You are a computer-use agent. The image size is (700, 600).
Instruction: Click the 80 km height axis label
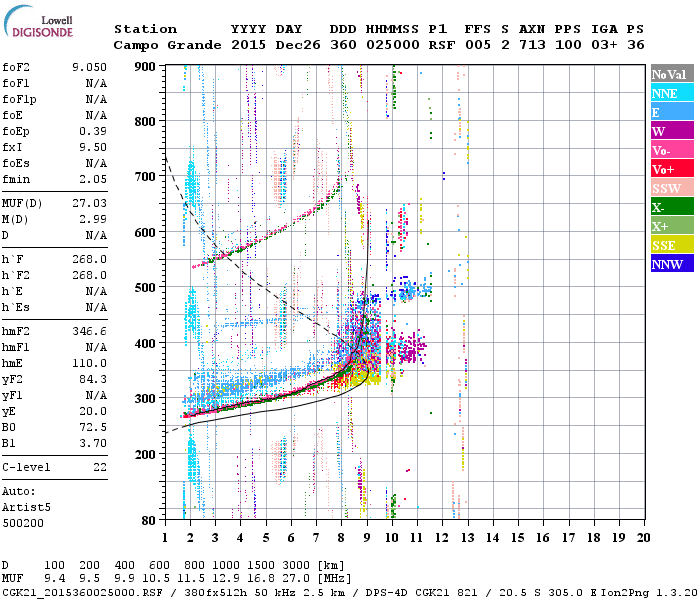[x=149, y=521]
